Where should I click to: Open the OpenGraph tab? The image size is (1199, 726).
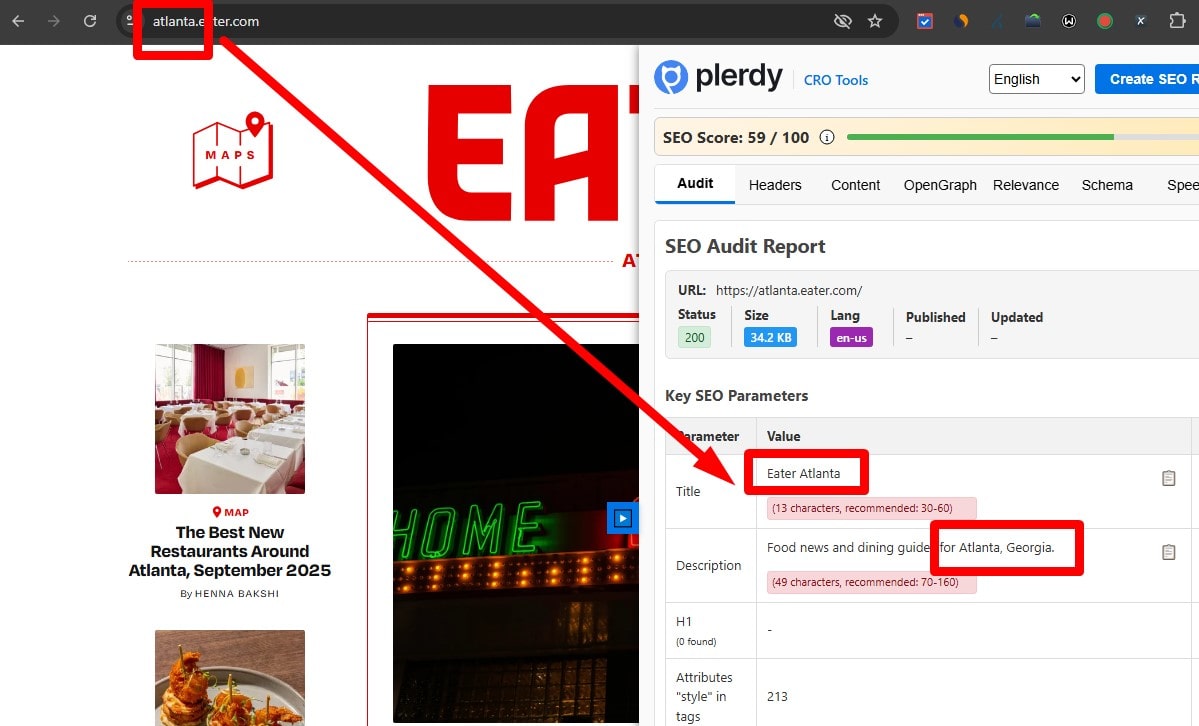[x=939, y=185]
